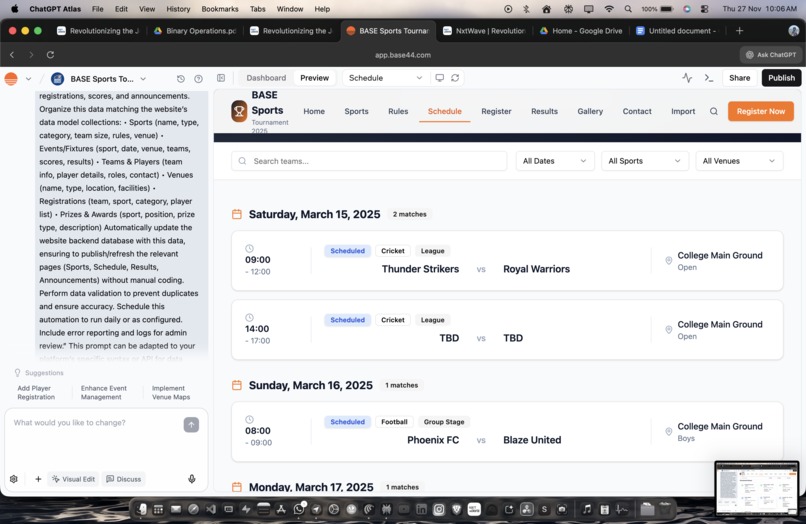Open chat settings gear icon

pos(14,479)
